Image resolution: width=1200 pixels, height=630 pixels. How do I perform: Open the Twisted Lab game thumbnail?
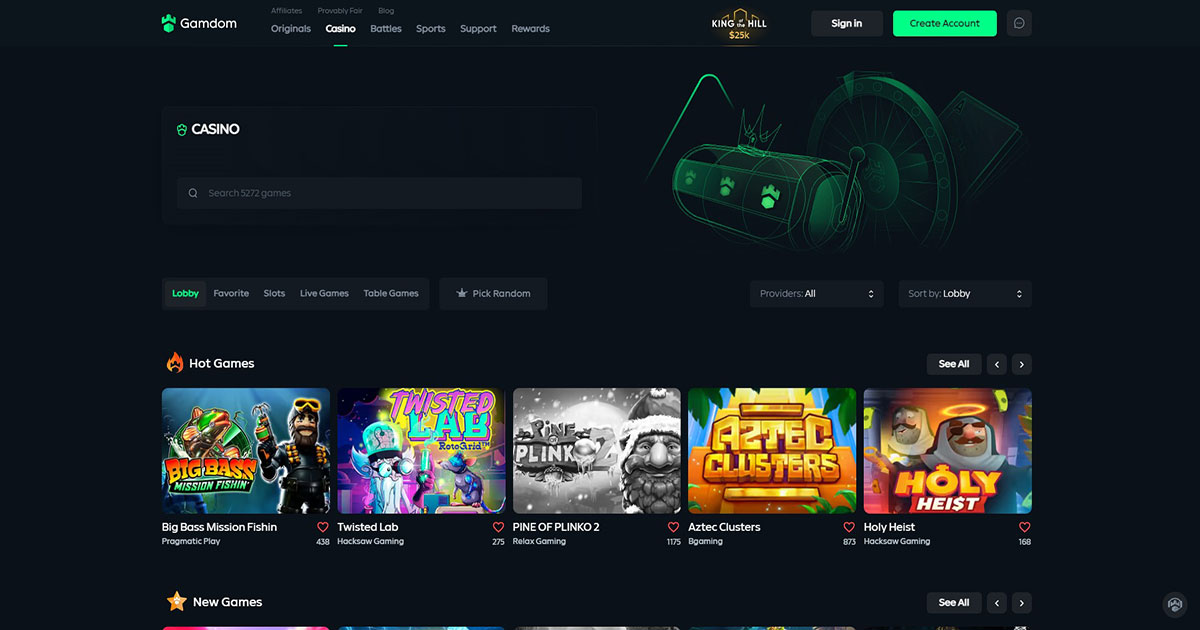pyautogui.click(x=421, y=451)
